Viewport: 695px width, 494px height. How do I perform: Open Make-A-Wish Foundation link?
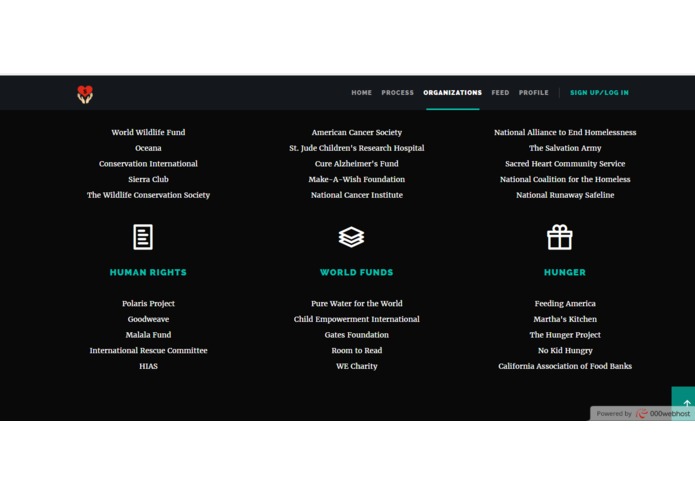(357, 179)
